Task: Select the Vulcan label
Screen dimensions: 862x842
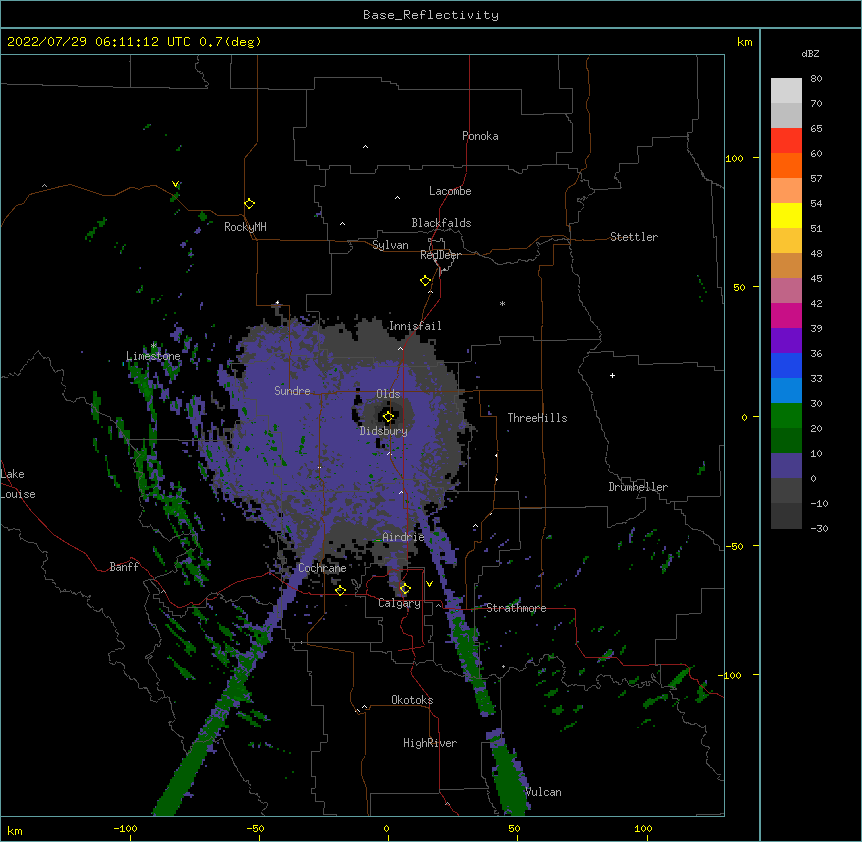Action: point(543,792)
